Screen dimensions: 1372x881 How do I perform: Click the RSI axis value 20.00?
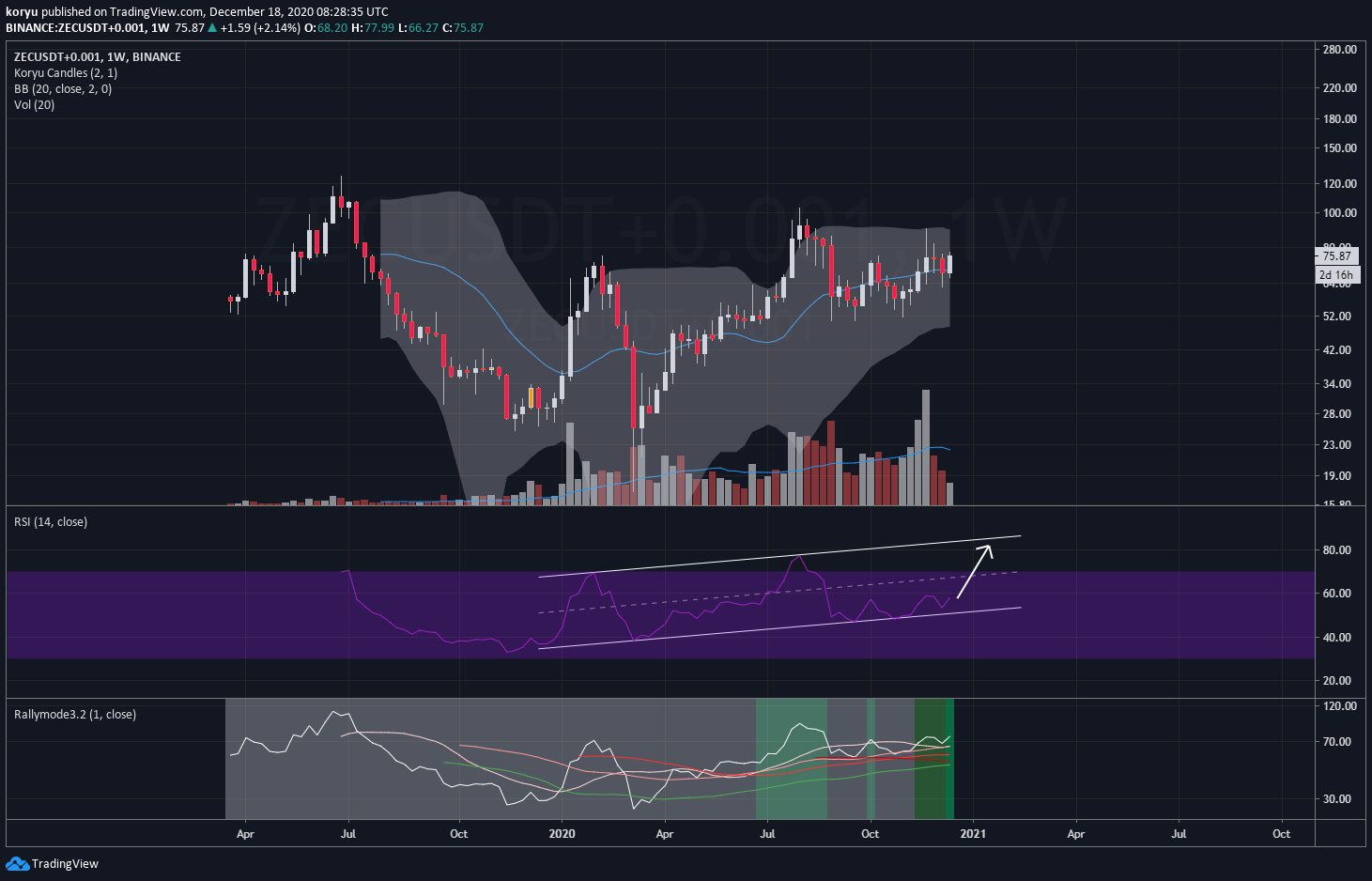tap(1337, 680)
